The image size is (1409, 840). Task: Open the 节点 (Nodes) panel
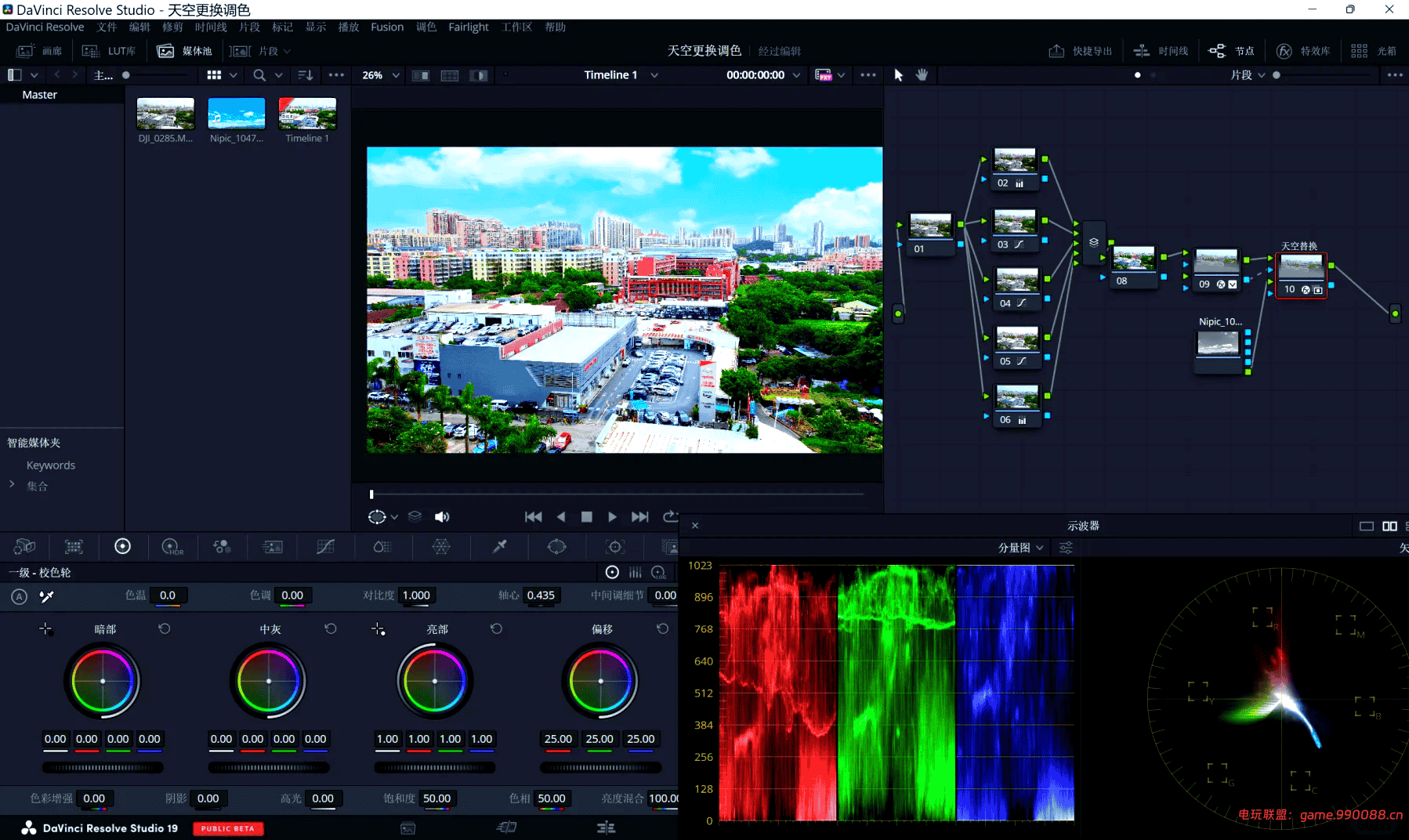click(x=1232, y=50)
